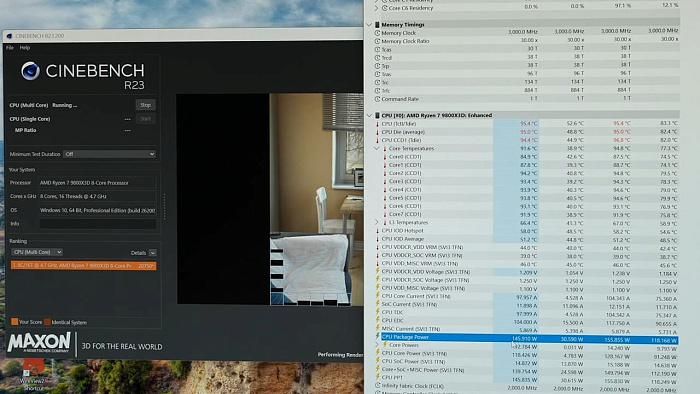This screenshot has width=700, height=394.
Task: Collapse the Memory Timings section
Action: pyautogui.click(x=369, y=25)
